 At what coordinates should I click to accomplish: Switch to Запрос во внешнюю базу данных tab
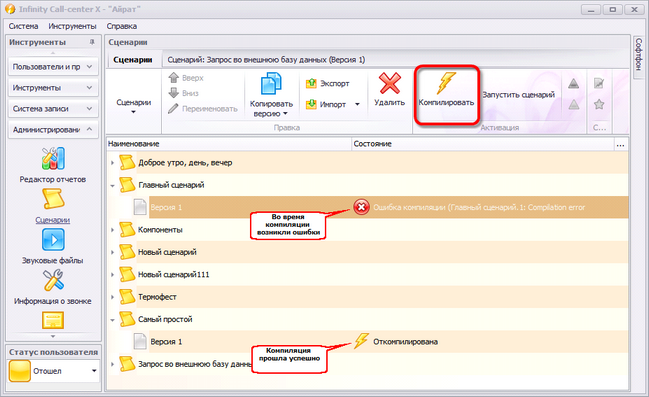click(266, 60)
